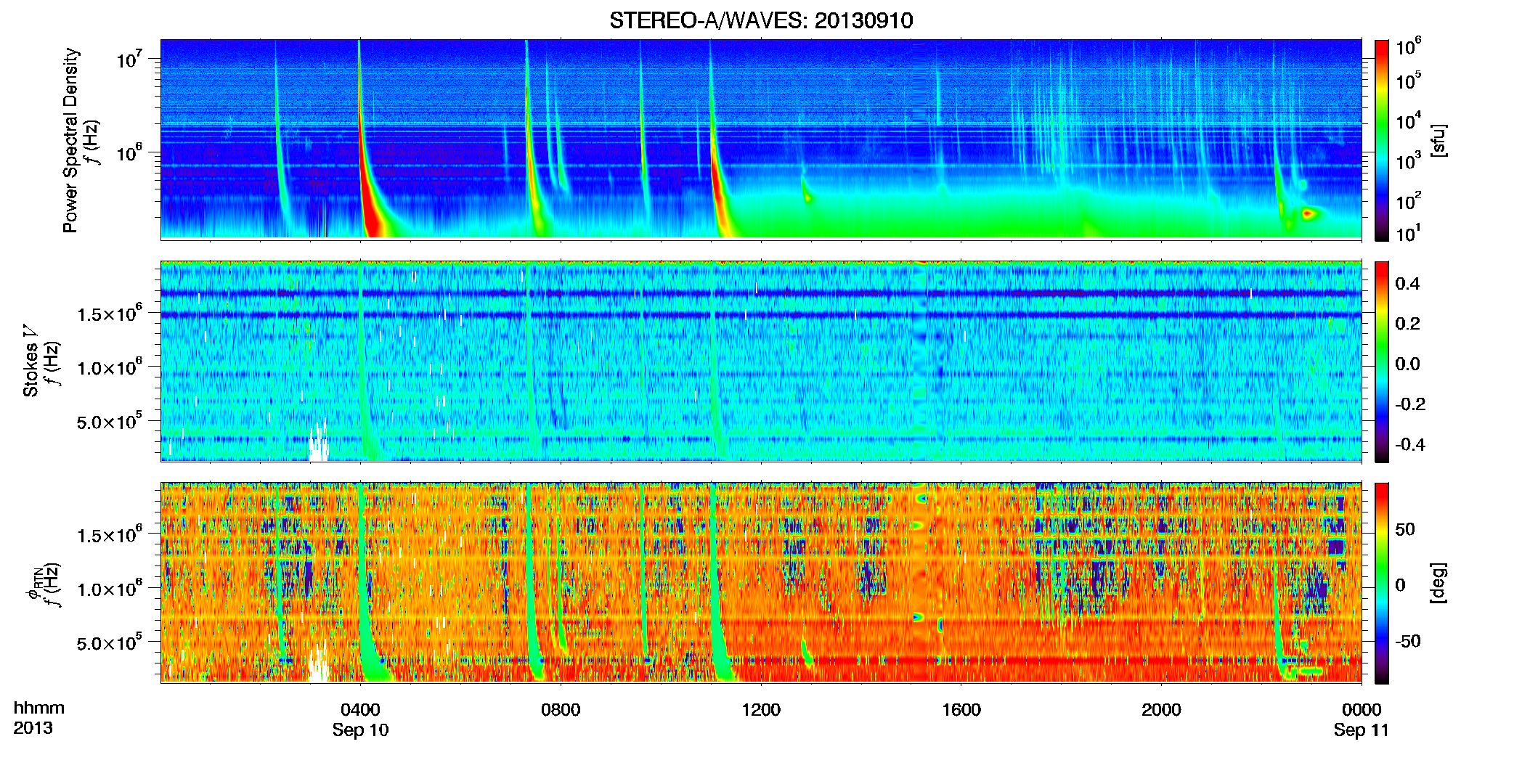
Task: Click the 5.0×10^5 tick label on Stokes panel
Action: (109, 422)
